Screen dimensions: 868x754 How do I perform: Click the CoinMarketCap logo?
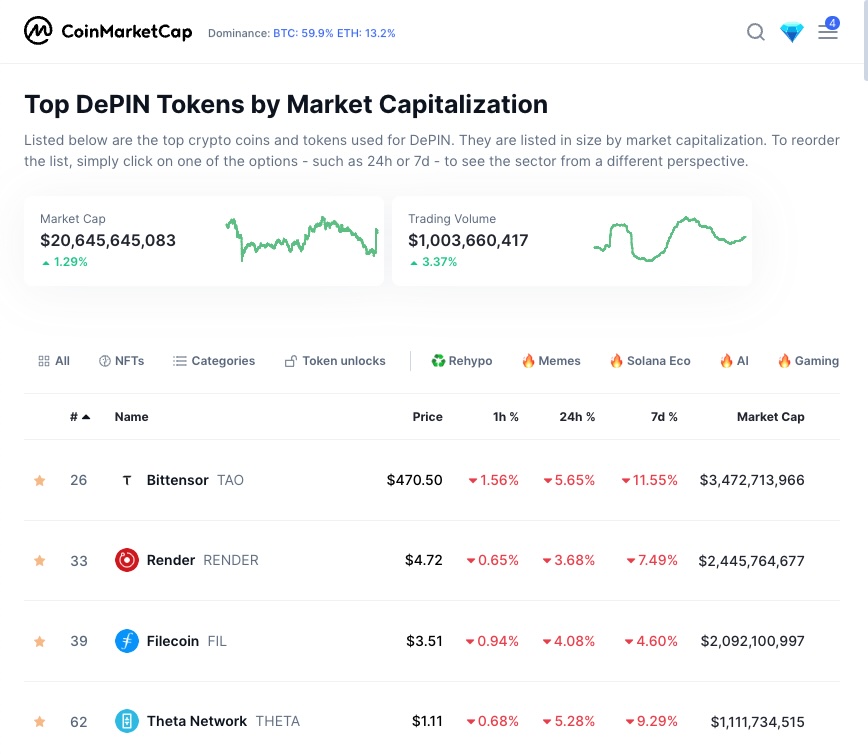click(x=108, y=31)
